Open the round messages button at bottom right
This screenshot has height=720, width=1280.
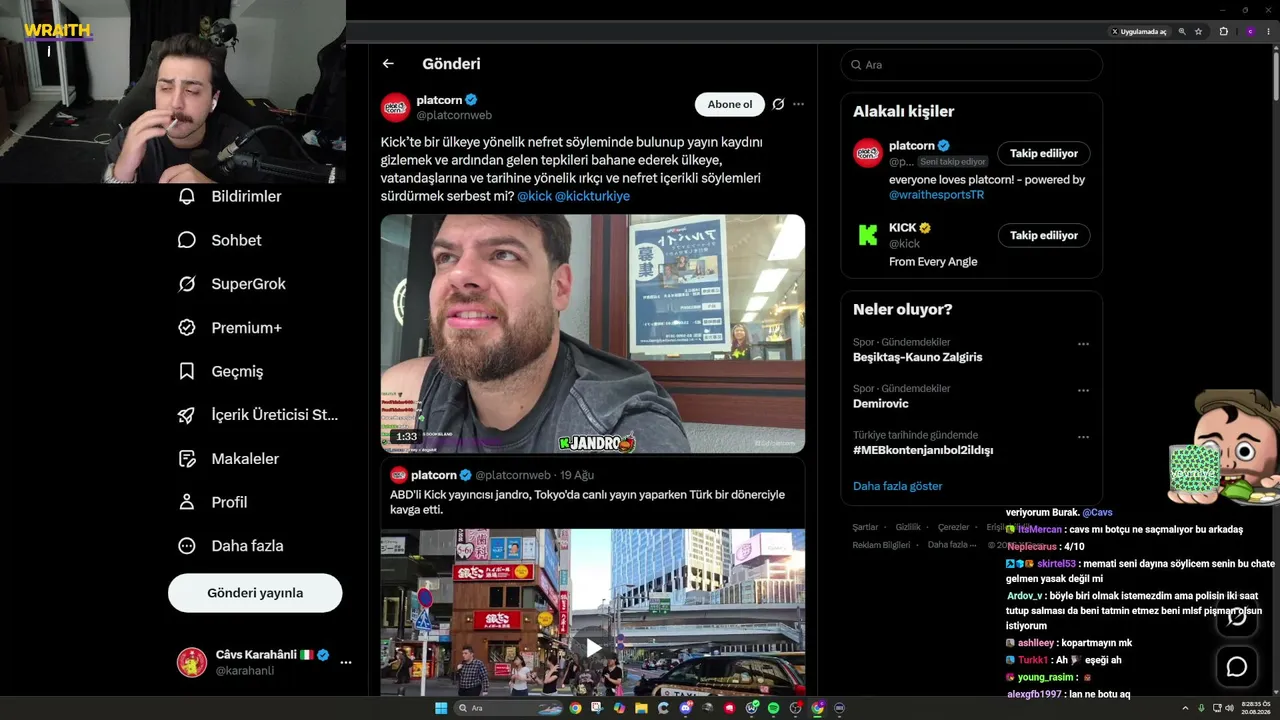pos(1237,667)
